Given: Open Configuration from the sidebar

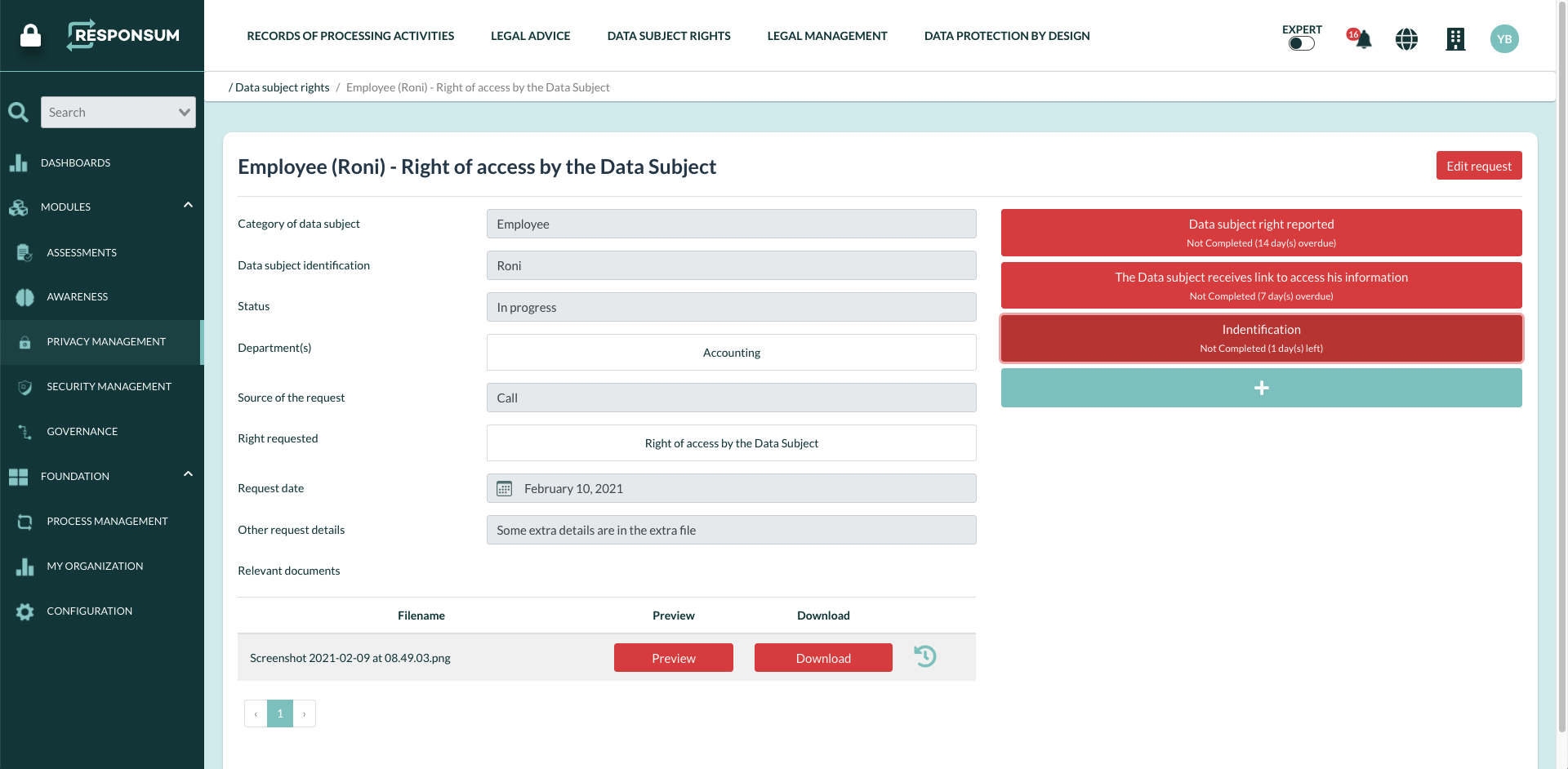Looking at the screenshot, I should (x=90, y=611).
